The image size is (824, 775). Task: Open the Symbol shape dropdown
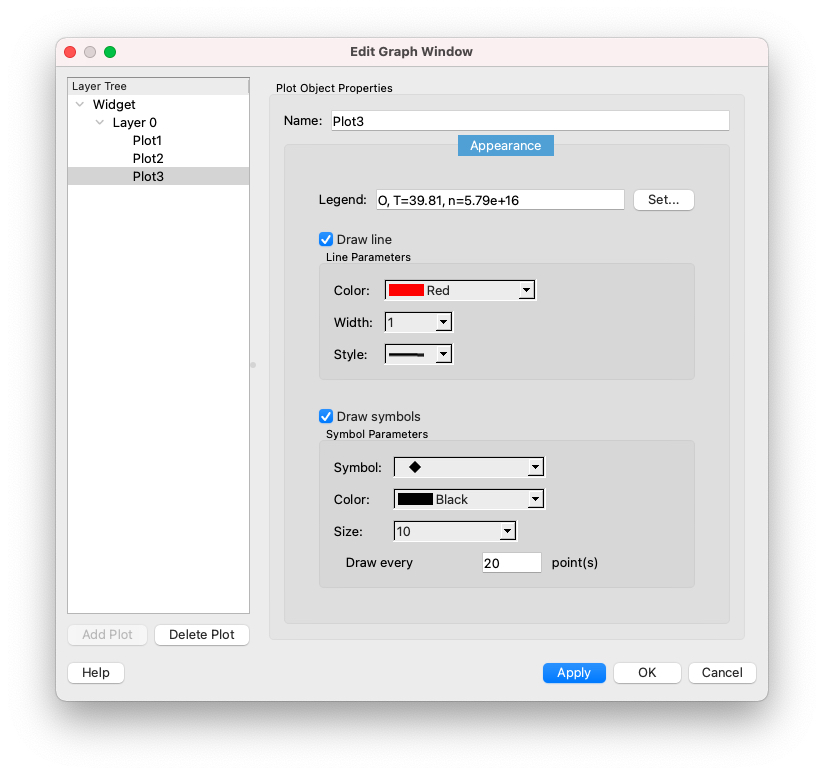coord(468,467)
